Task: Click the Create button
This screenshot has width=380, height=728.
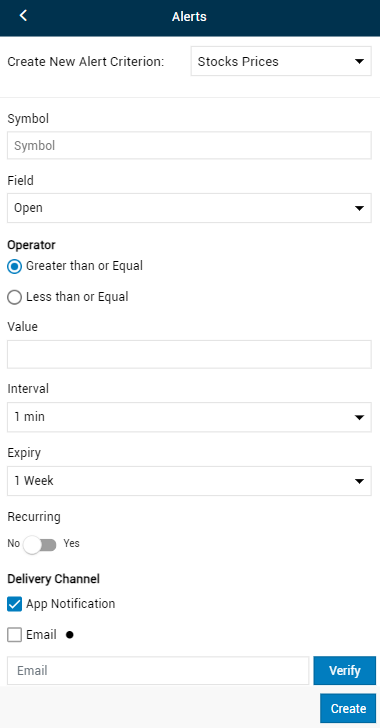Action: point(348,708)
